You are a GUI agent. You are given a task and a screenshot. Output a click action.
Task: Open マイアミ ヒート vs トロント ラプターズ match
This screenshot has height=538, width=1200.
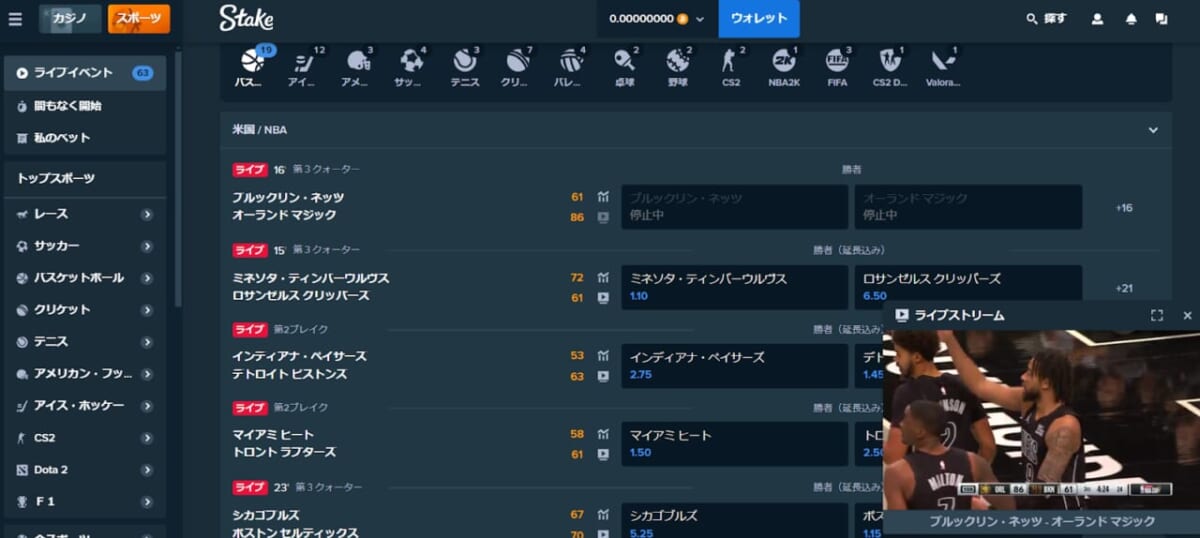tap(285, 444)
